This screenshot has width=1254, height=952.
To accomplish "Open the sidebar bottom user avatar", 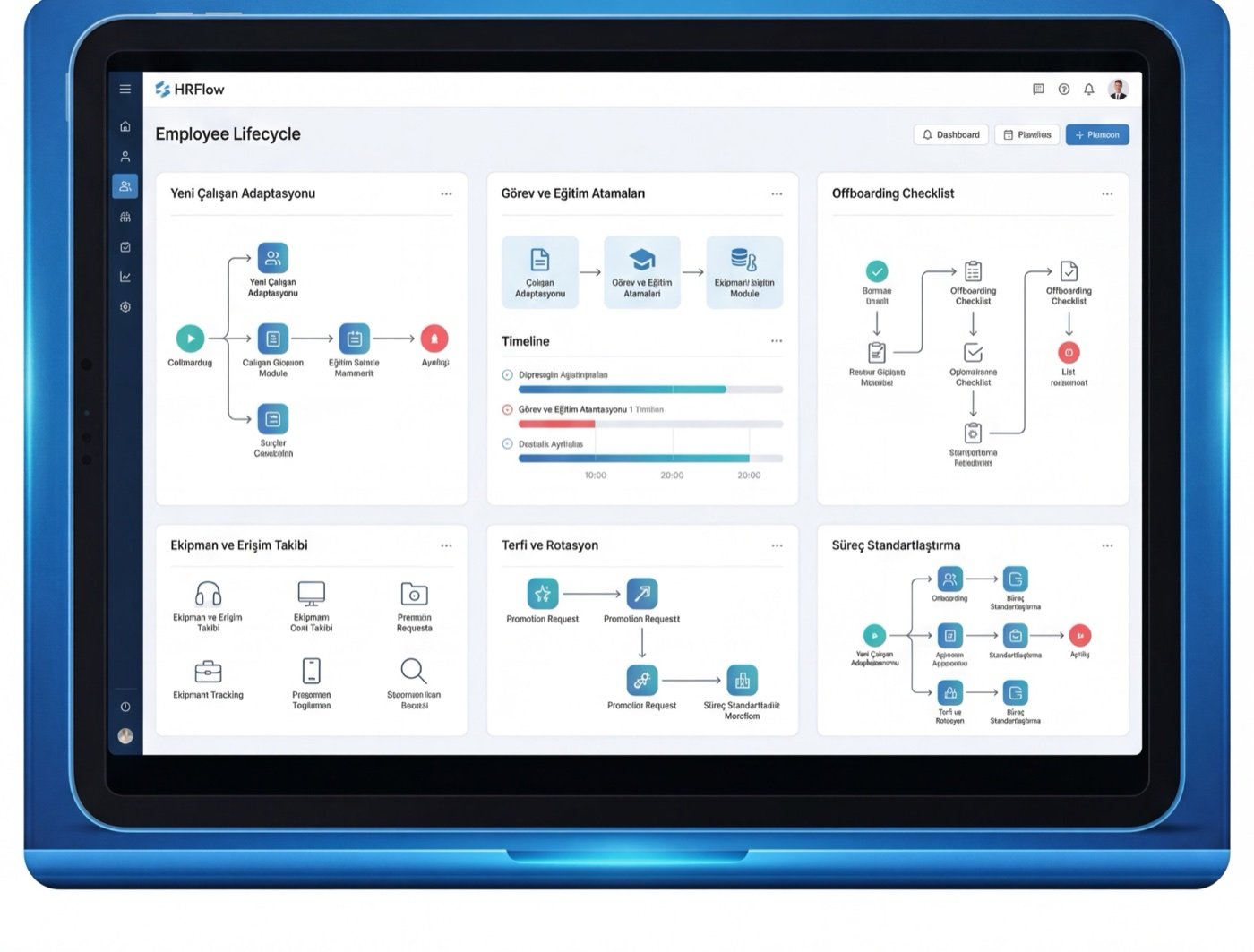I will tap(125, 736).
